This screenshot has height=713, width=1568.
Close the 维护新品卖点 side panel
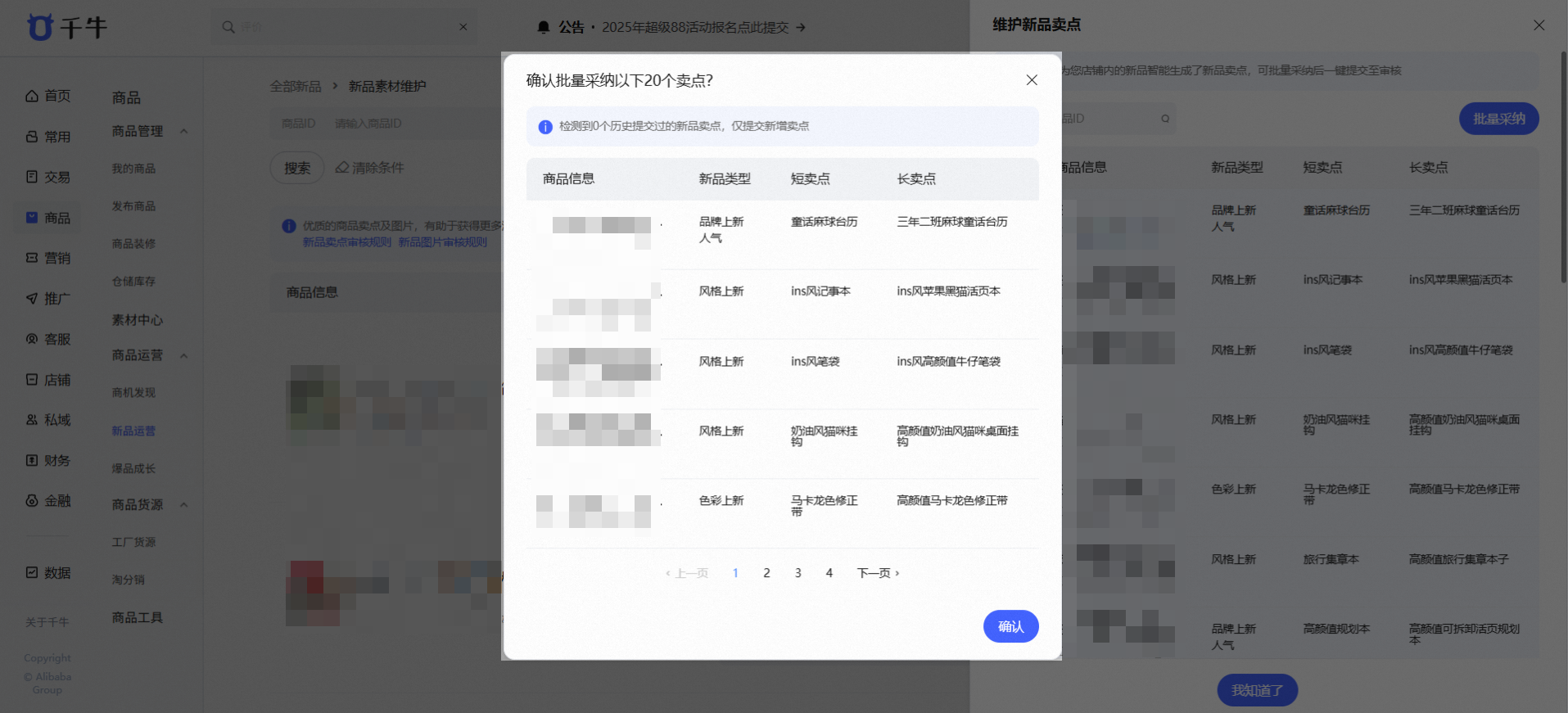(x=1539, y=25)
